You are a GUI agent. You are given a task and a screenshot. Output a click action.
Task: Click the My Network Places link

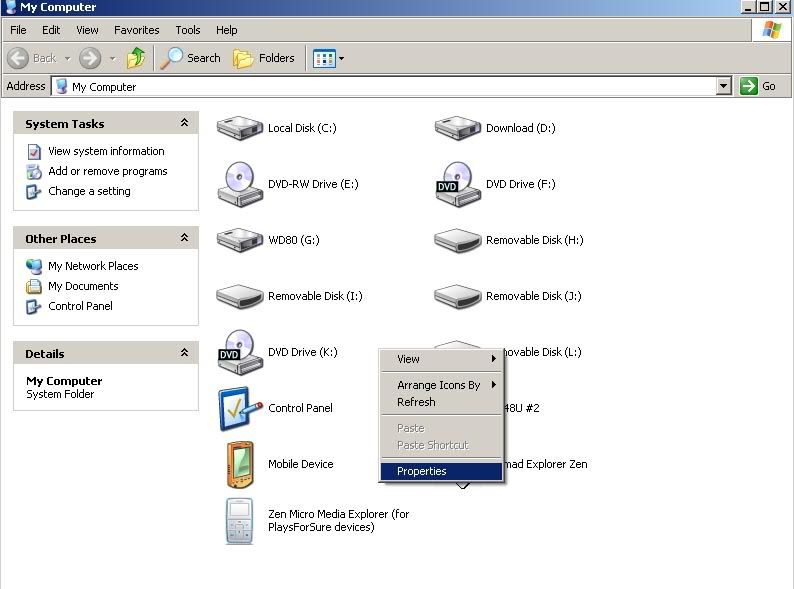[93, 266]
